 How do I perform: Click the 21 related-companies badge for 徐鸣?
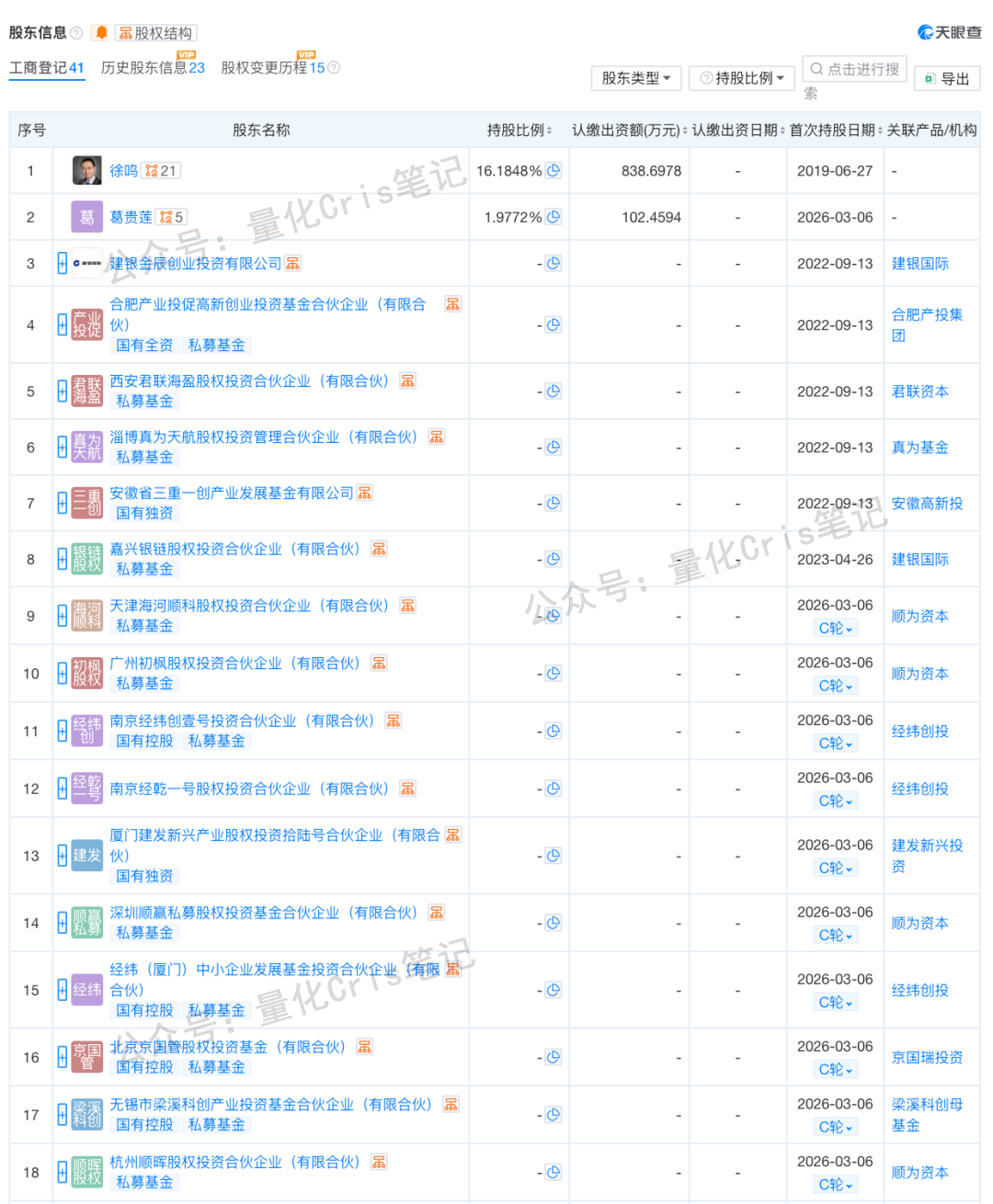(162, 171)
